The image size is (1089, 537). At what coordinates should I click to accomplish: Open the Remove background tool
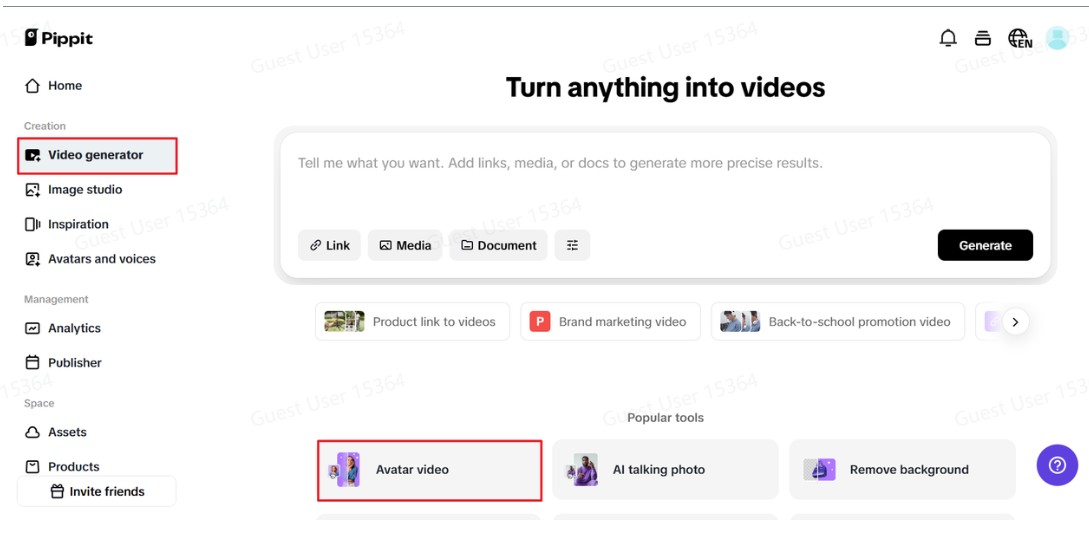click(x=902, y=470)
